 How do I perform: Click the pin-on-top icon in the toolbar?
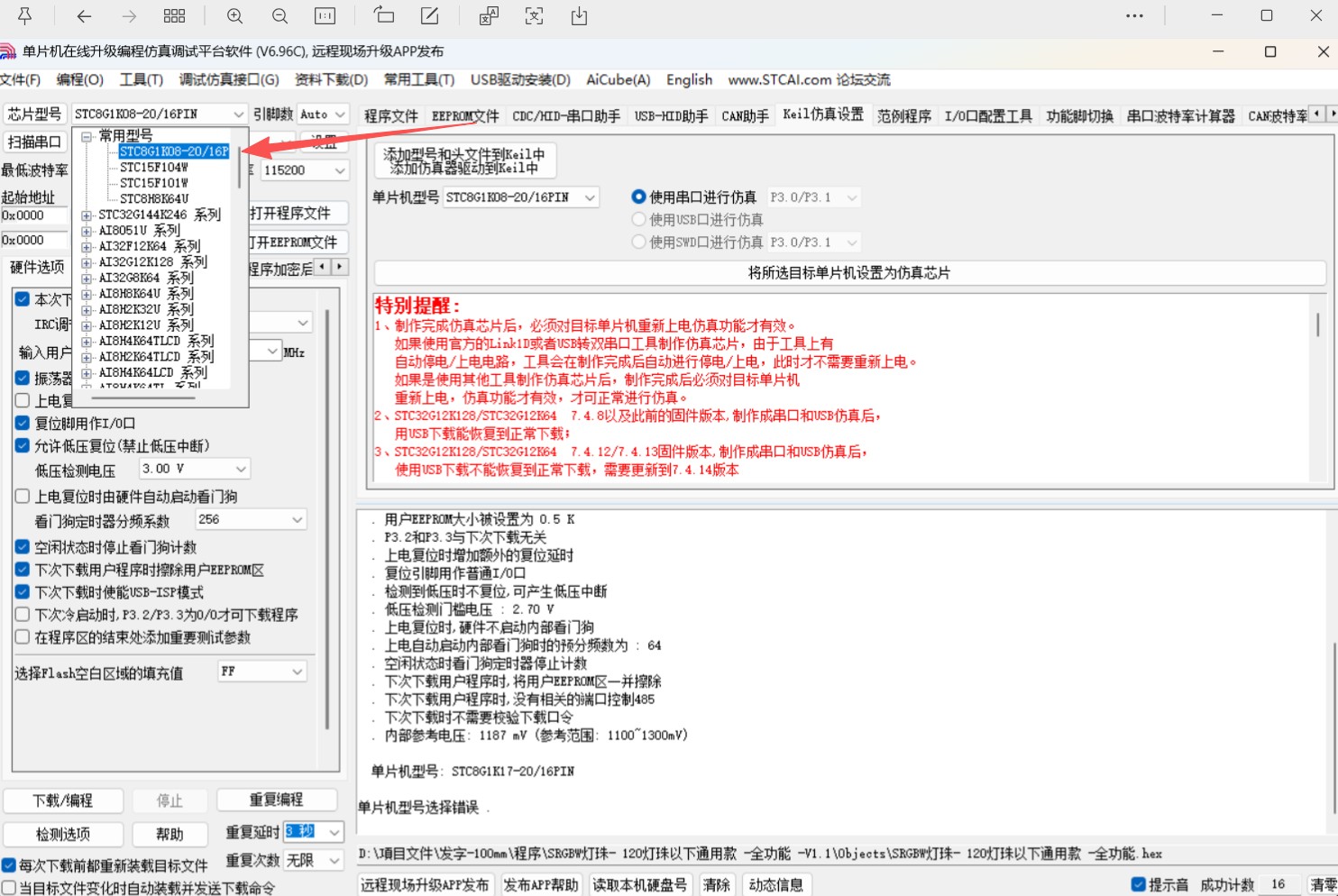pos(23,15)
